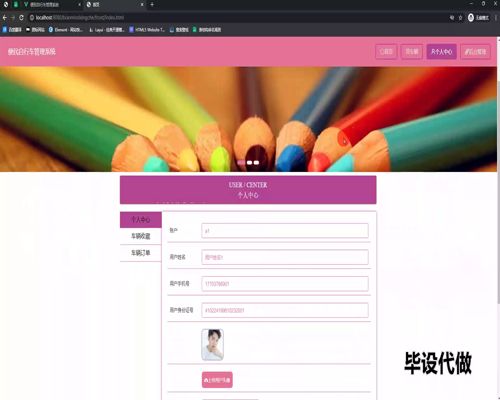Switch to the tab with the green V favicon
The image size is (500, 400).
52,5
